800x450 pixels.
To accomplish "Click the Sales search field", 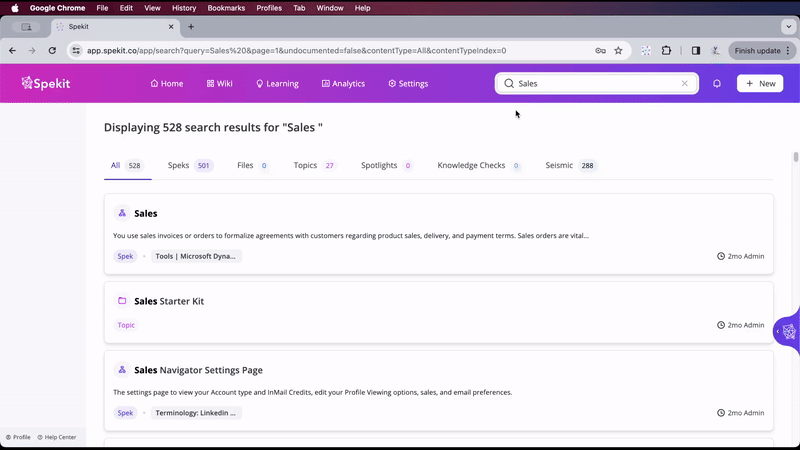I will pyautogui.click(x=596, y=83).
